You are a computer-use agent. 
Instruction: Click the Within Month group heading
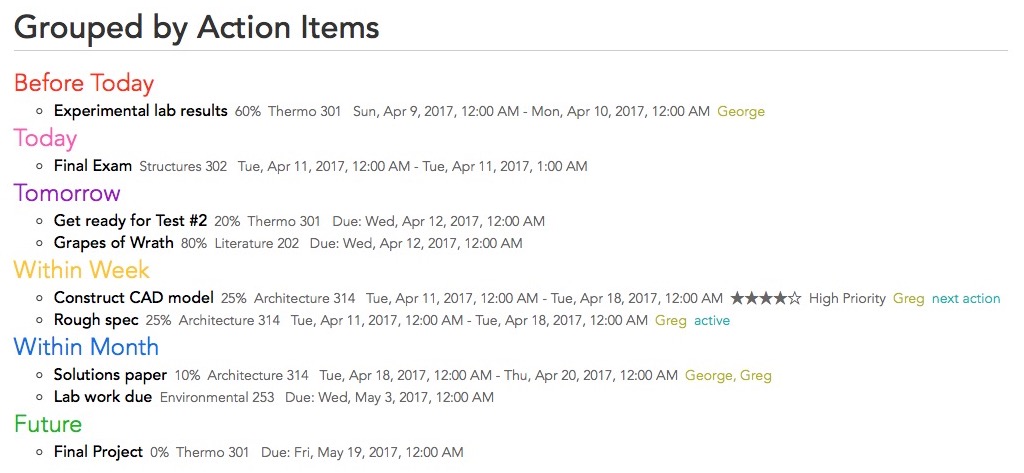86,346
